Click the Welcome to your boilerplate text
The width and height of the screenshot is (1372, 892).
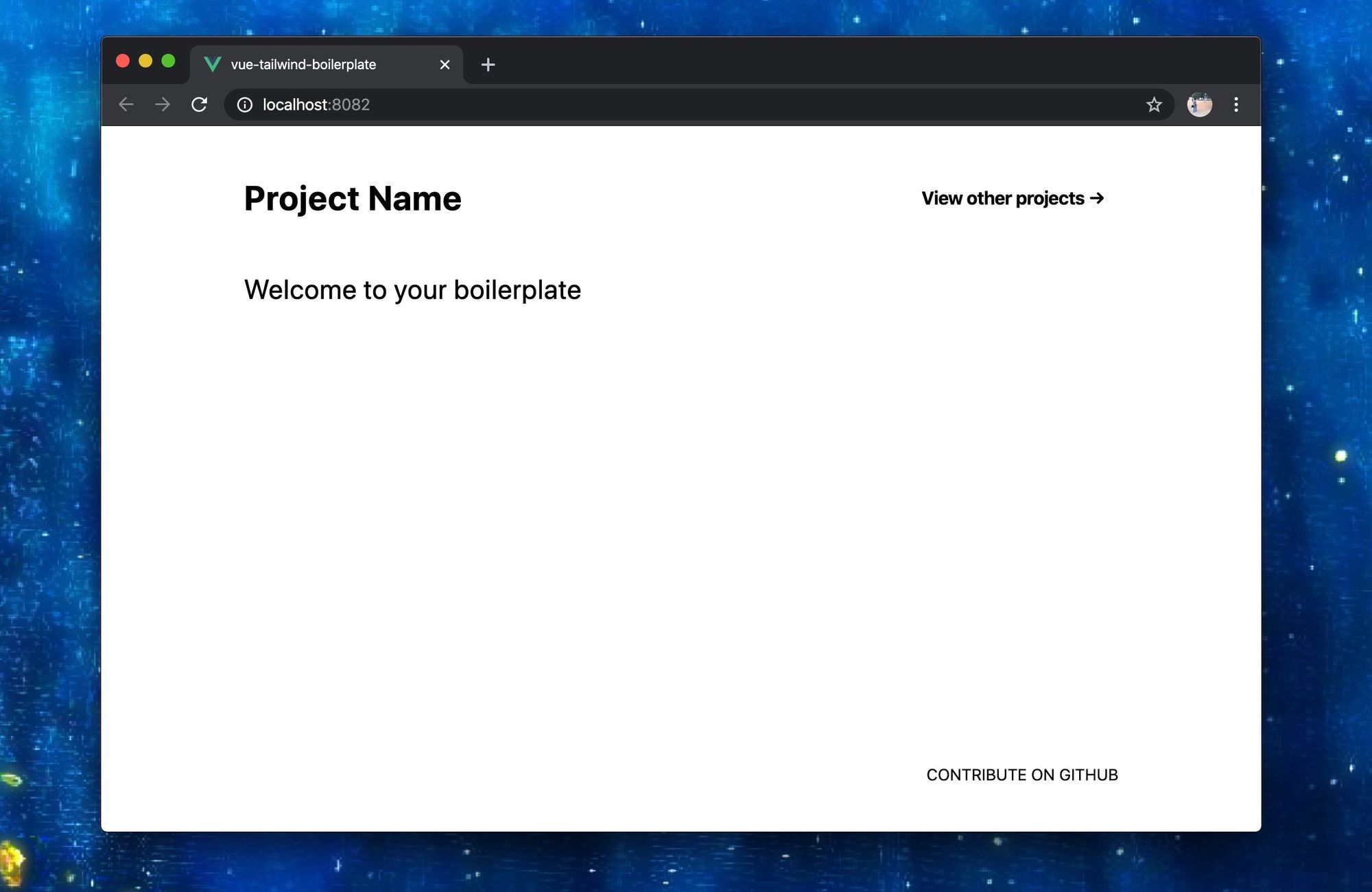tap(412, 290)
